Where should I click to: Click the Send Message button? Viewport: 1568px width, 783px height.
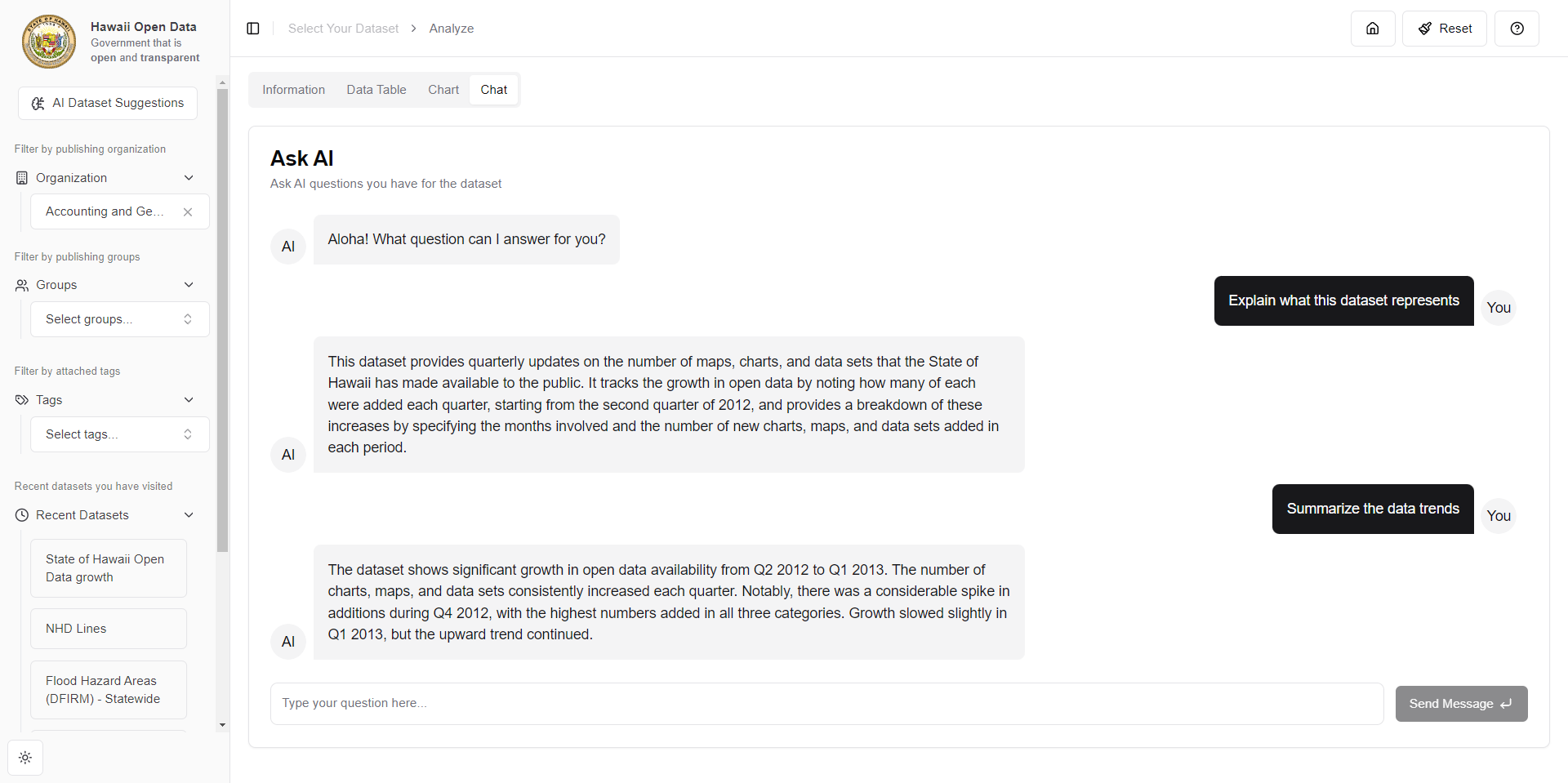[1461, 704]
